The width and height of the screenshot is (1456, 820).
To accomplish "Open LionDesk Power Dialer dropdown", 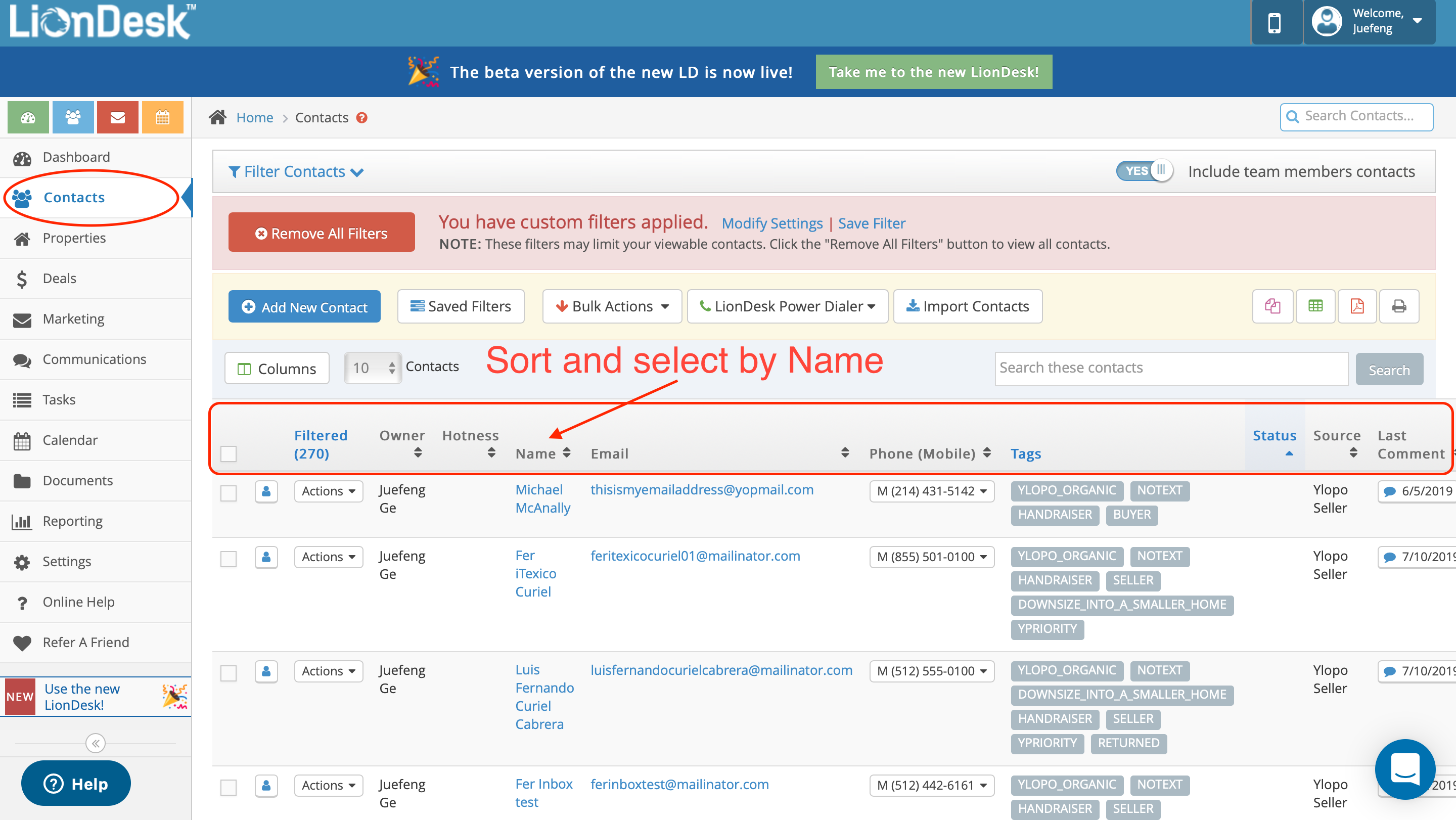I will (x=787, y=306).
